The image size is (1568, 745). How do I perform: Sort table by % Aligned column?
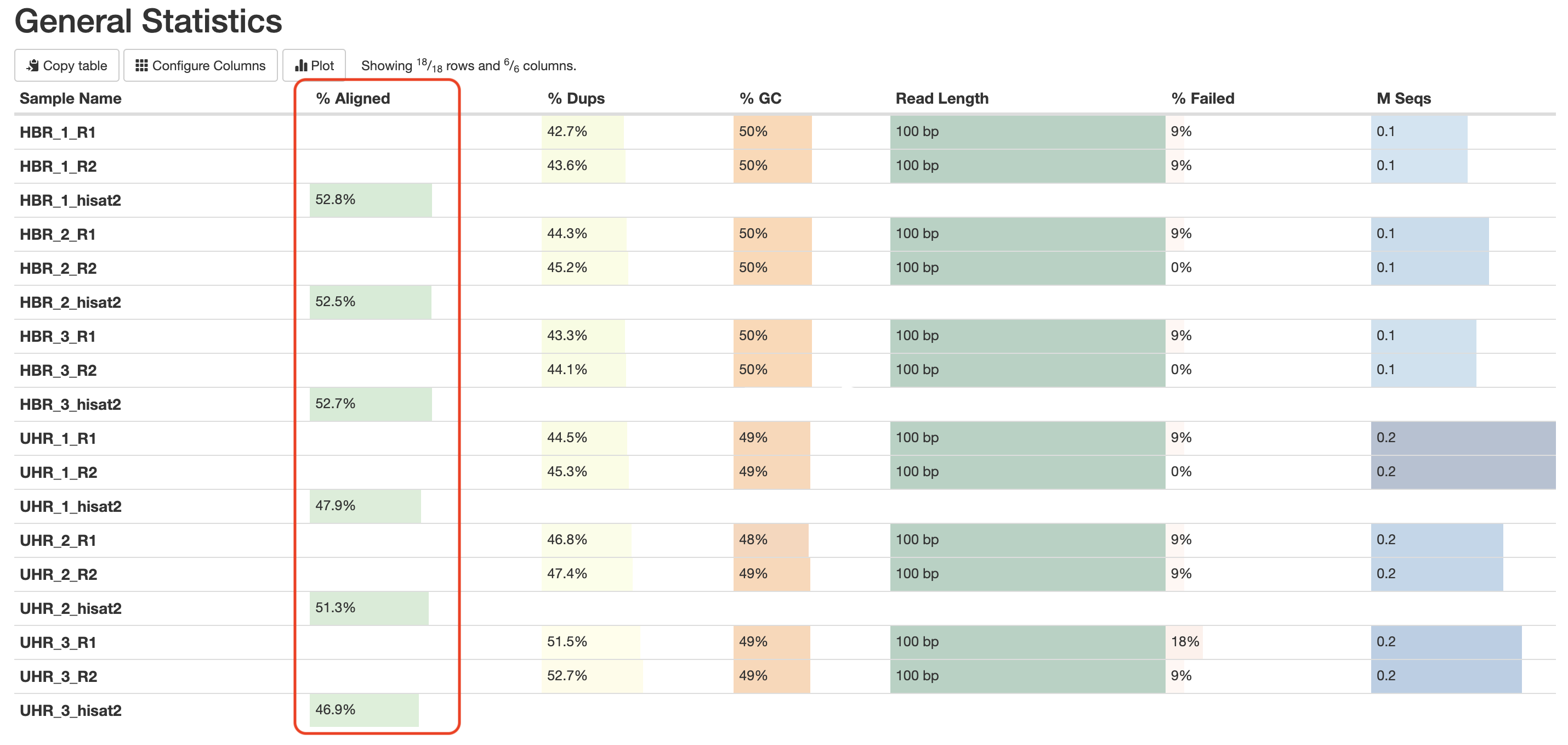[x=353, y=98]
